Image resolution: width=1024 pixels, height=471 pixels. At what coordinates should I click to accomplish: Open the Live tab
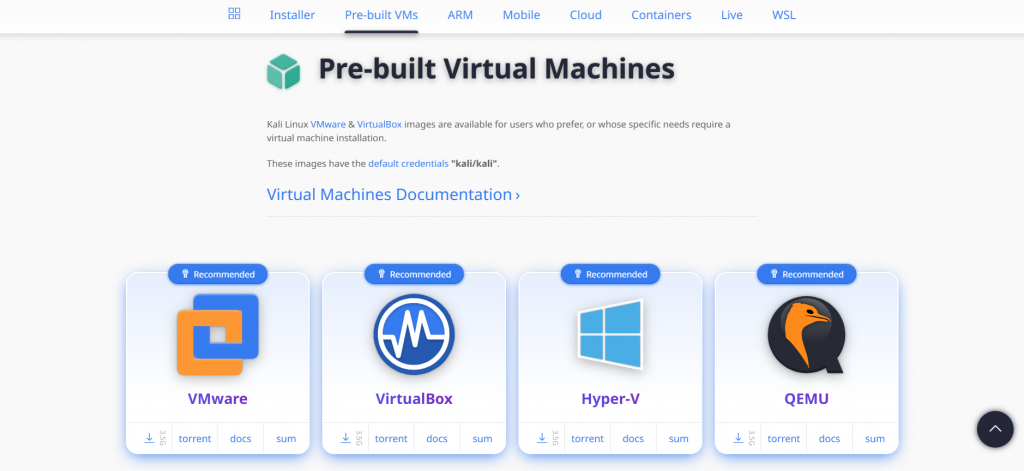coord(731,15)
